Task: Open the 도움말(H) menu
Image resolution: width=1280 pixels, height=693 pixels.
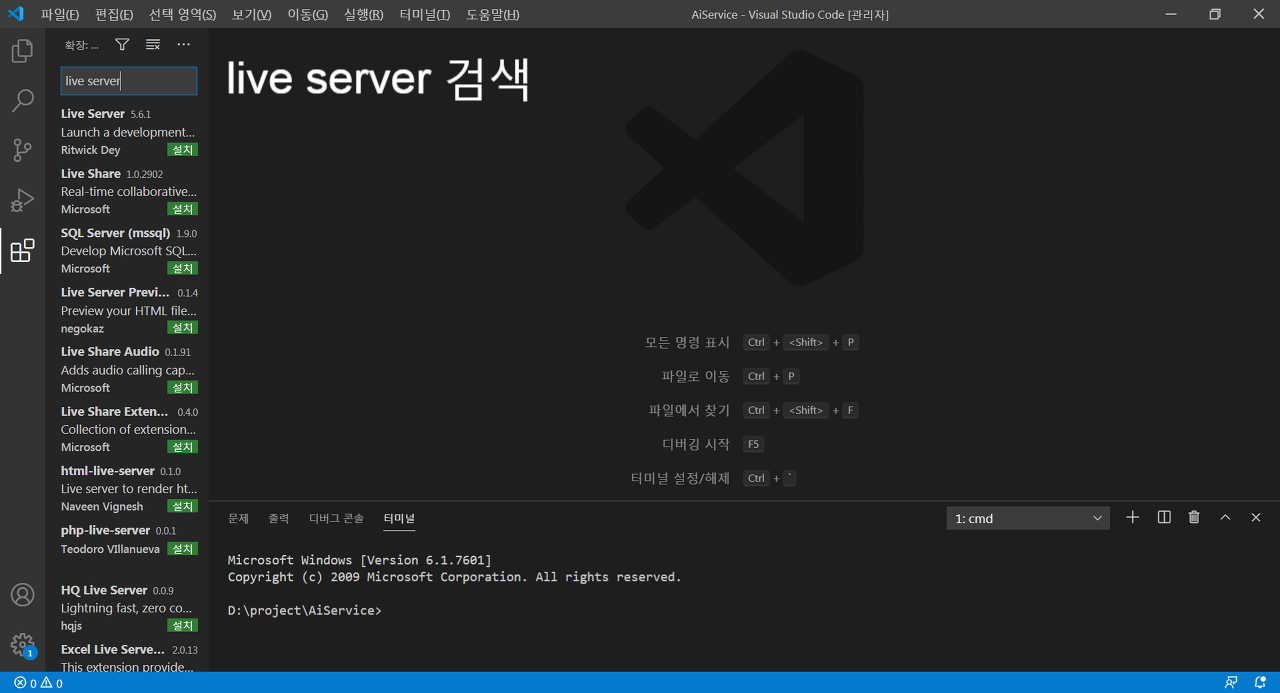Action: (493, 15)
